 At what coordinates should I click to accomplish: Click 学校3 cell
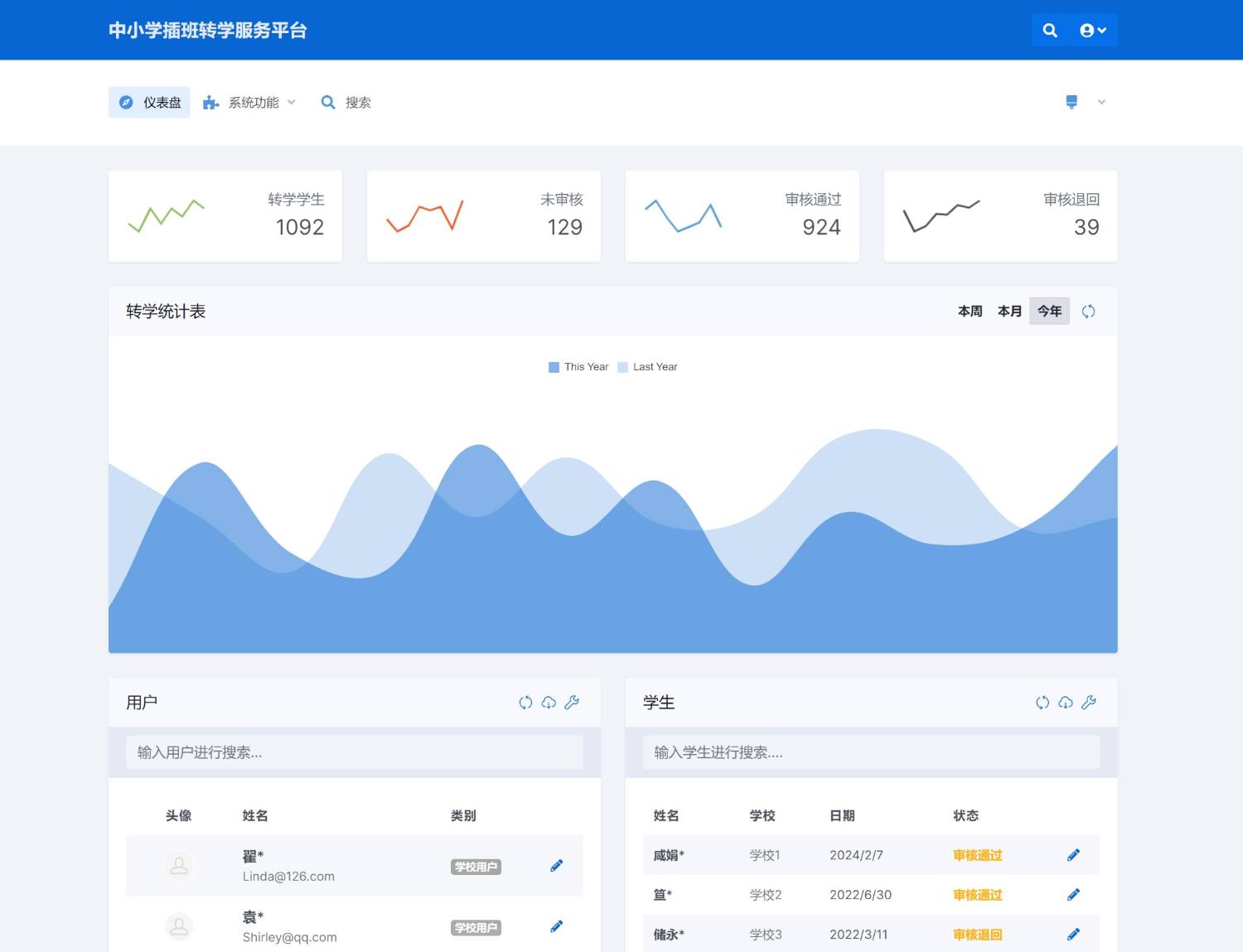pos(766,935)
